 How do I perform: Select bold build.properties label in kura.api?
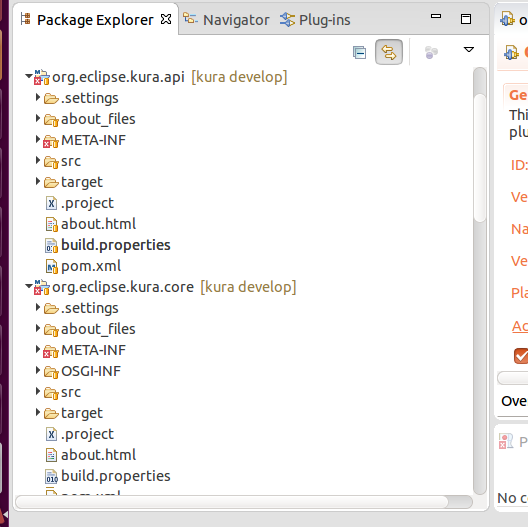[x=116, y=245]
